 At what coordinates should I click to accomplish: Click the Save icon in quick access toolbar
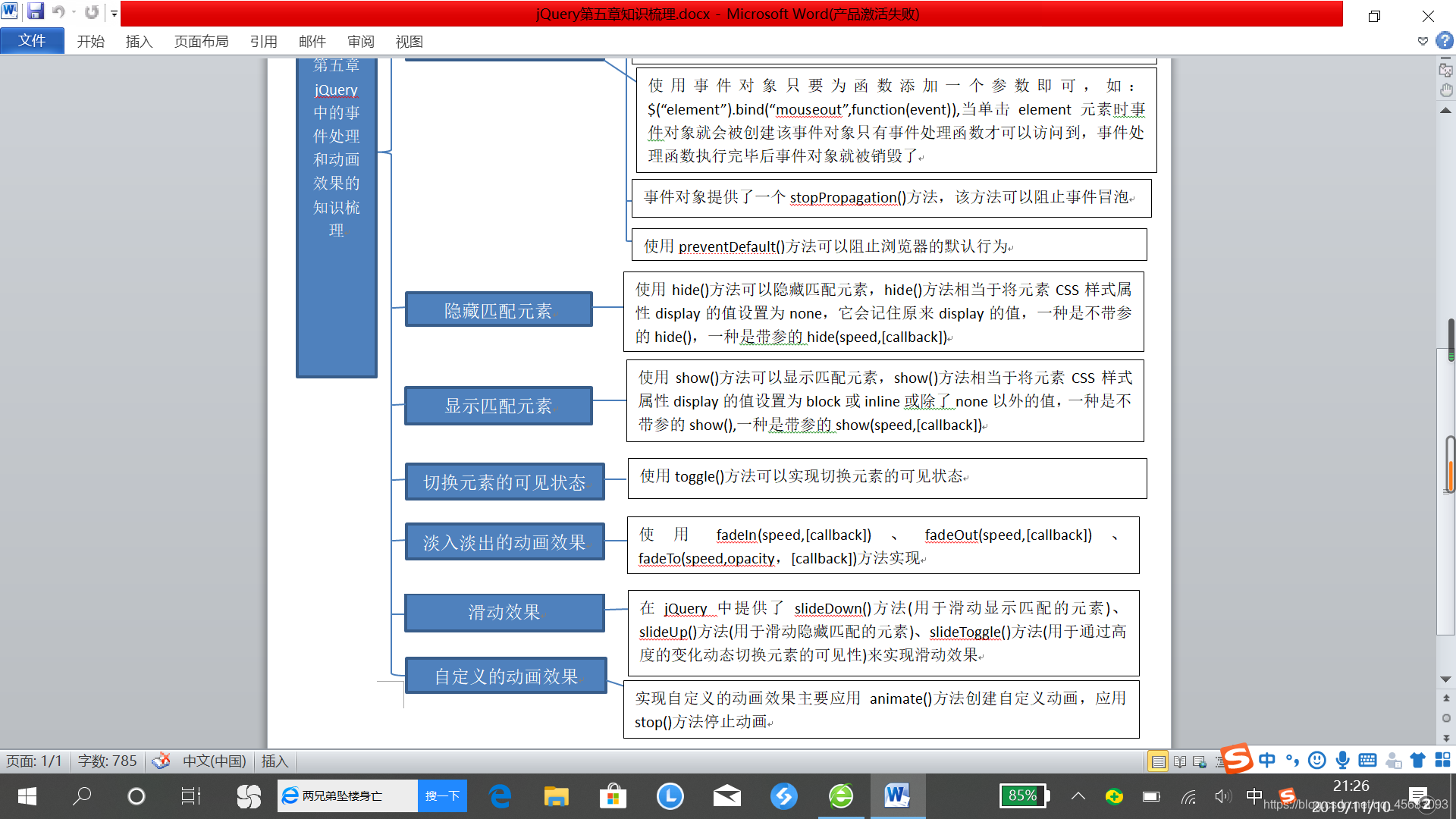click(x=36, y=12)
